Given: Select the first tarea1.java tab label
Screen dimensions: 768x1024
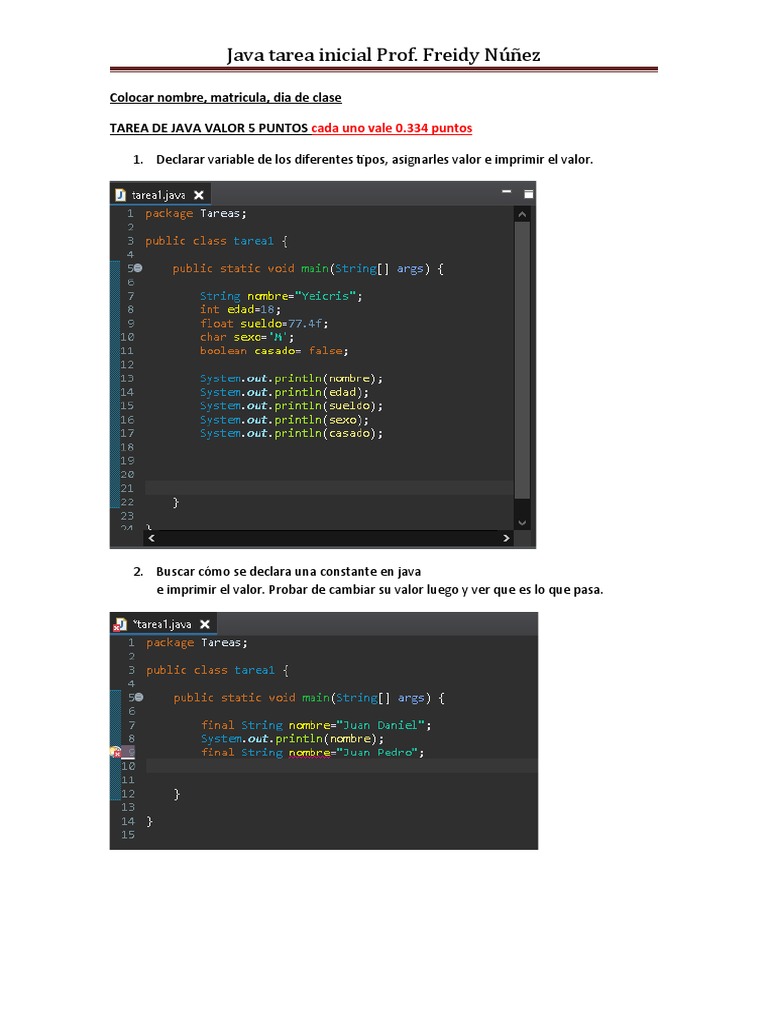Looking at the screenshot, I should [159, 195].
